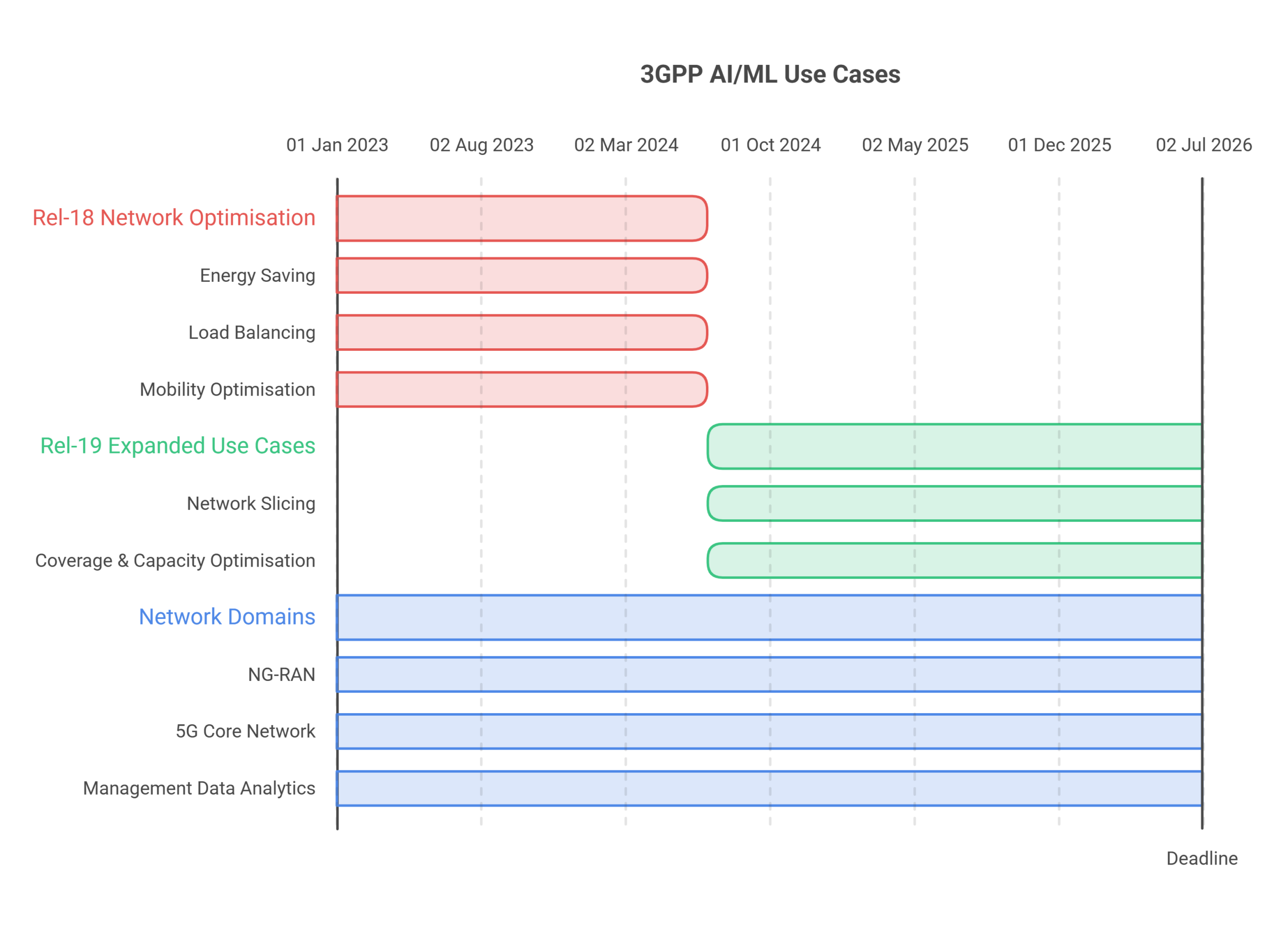Viewport: 1288px width, 935px height.
Task: Select the Mobility Optimisation bar
Action: click(521, 389)
